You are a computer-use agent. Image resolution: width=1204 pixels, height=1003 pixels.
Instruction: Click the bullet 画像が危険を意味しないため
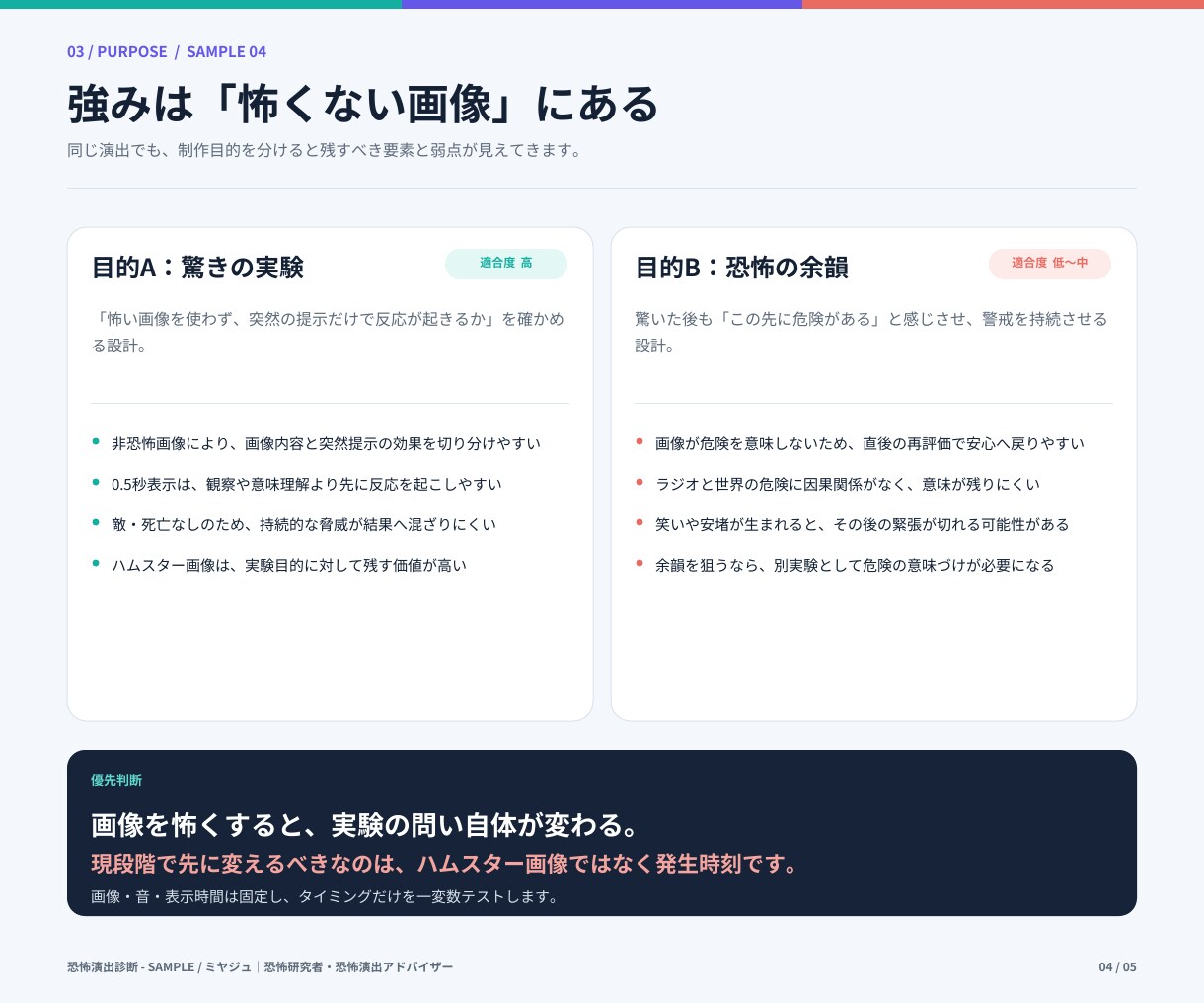(x=869, y=443)
